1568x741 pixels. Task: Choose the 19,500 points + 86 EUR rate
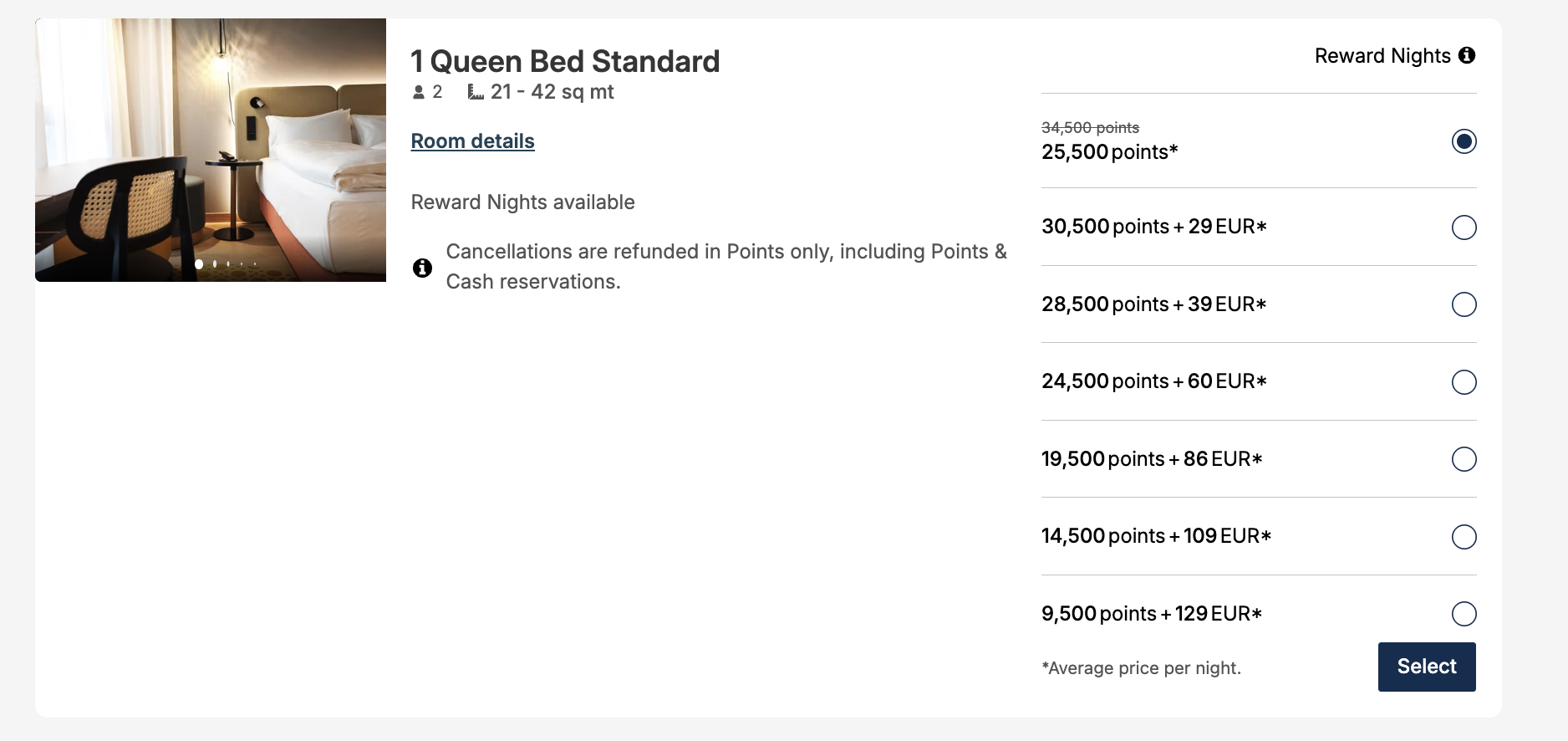[x=1464, y=459]
